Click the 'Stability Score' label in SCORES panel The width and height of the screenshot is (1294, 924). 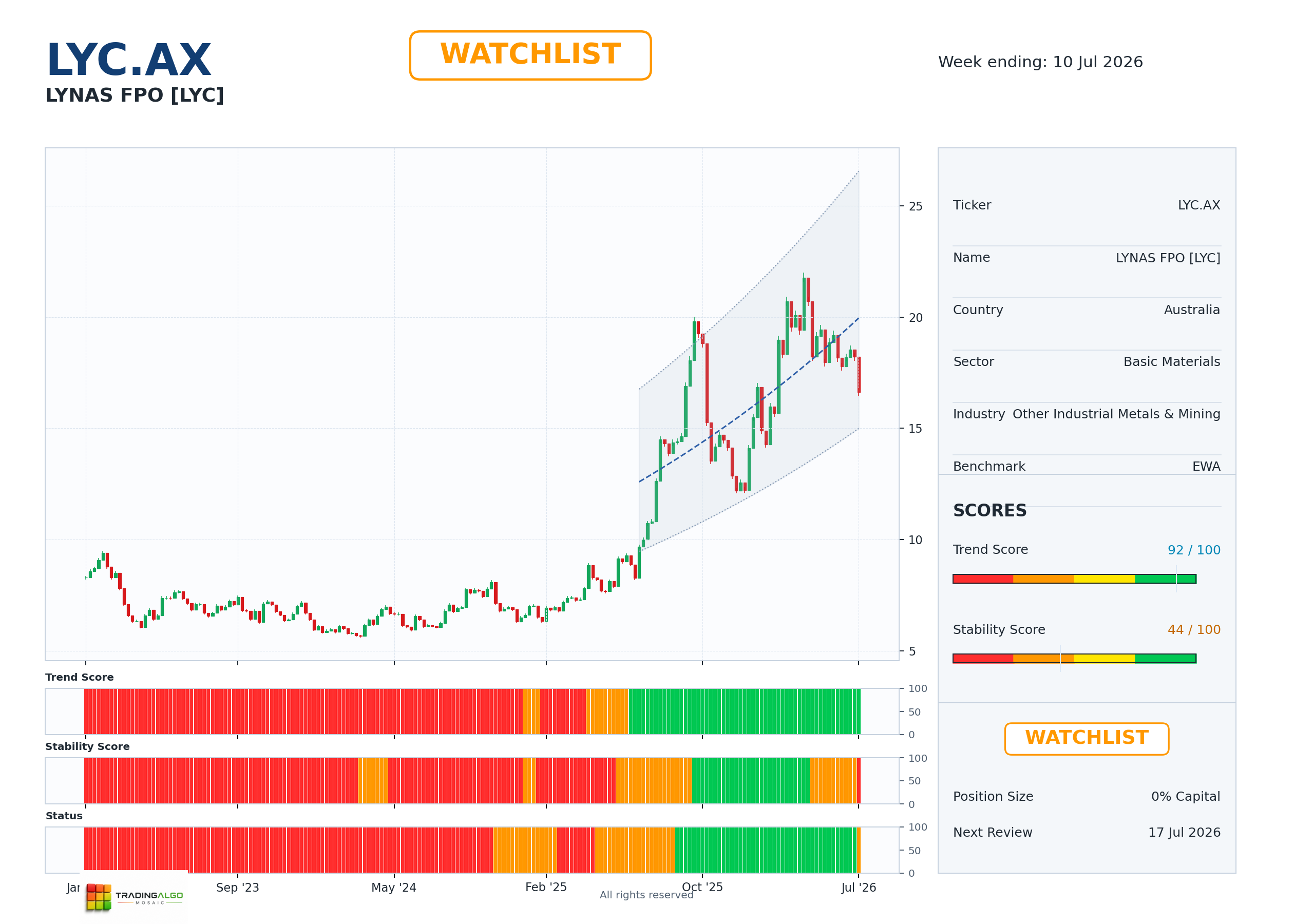tap(999, 629)
